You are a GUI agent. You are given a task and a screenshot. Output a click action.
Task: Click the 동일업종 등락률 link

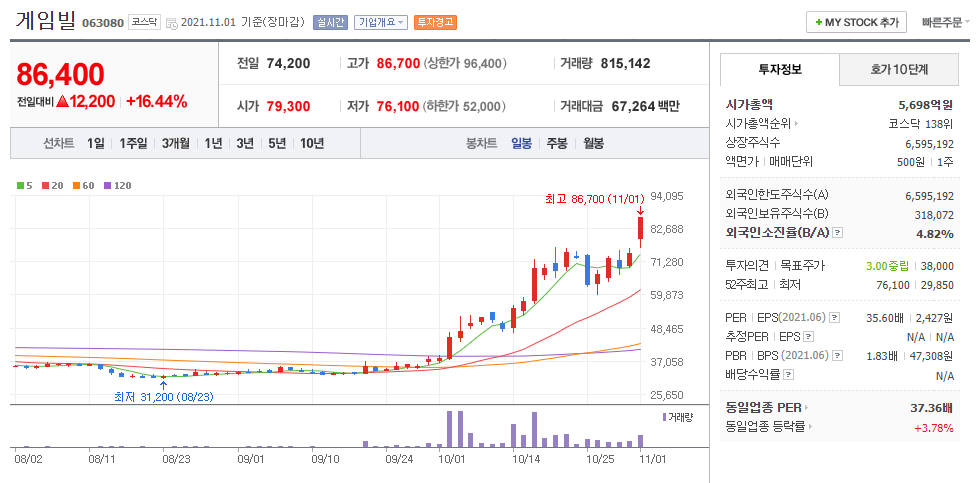766,427
